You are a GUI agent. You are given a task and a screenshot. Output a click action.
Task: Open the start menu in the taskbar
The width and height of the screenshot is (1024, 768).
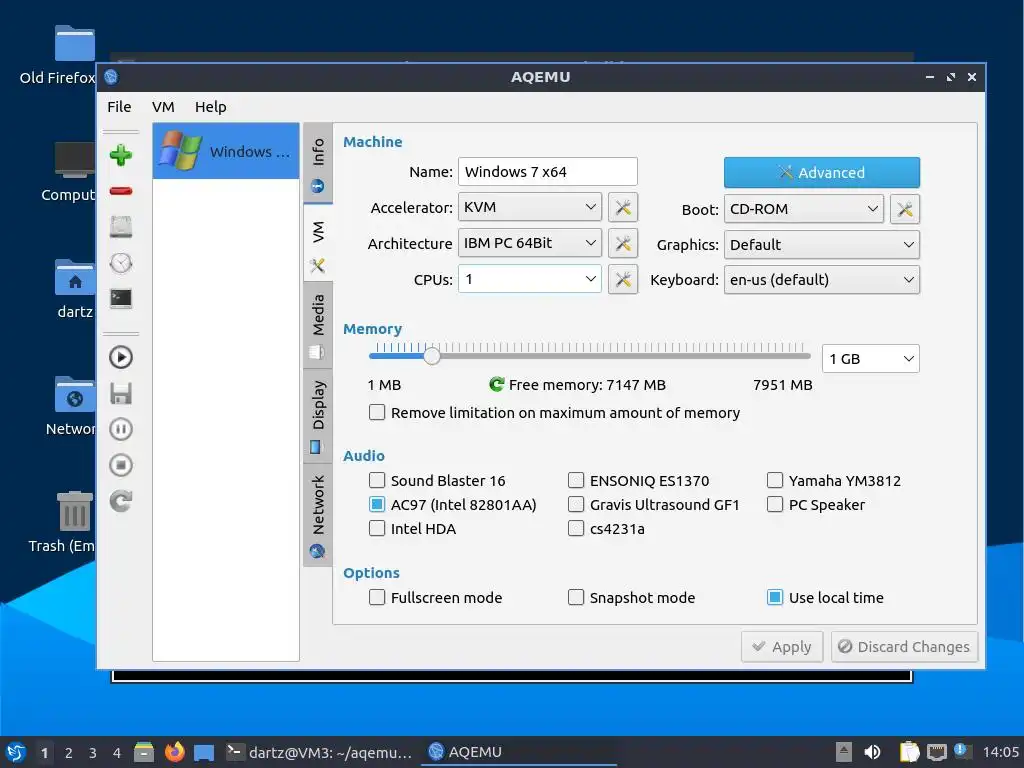pyautogui.click(x=16, y=752)
